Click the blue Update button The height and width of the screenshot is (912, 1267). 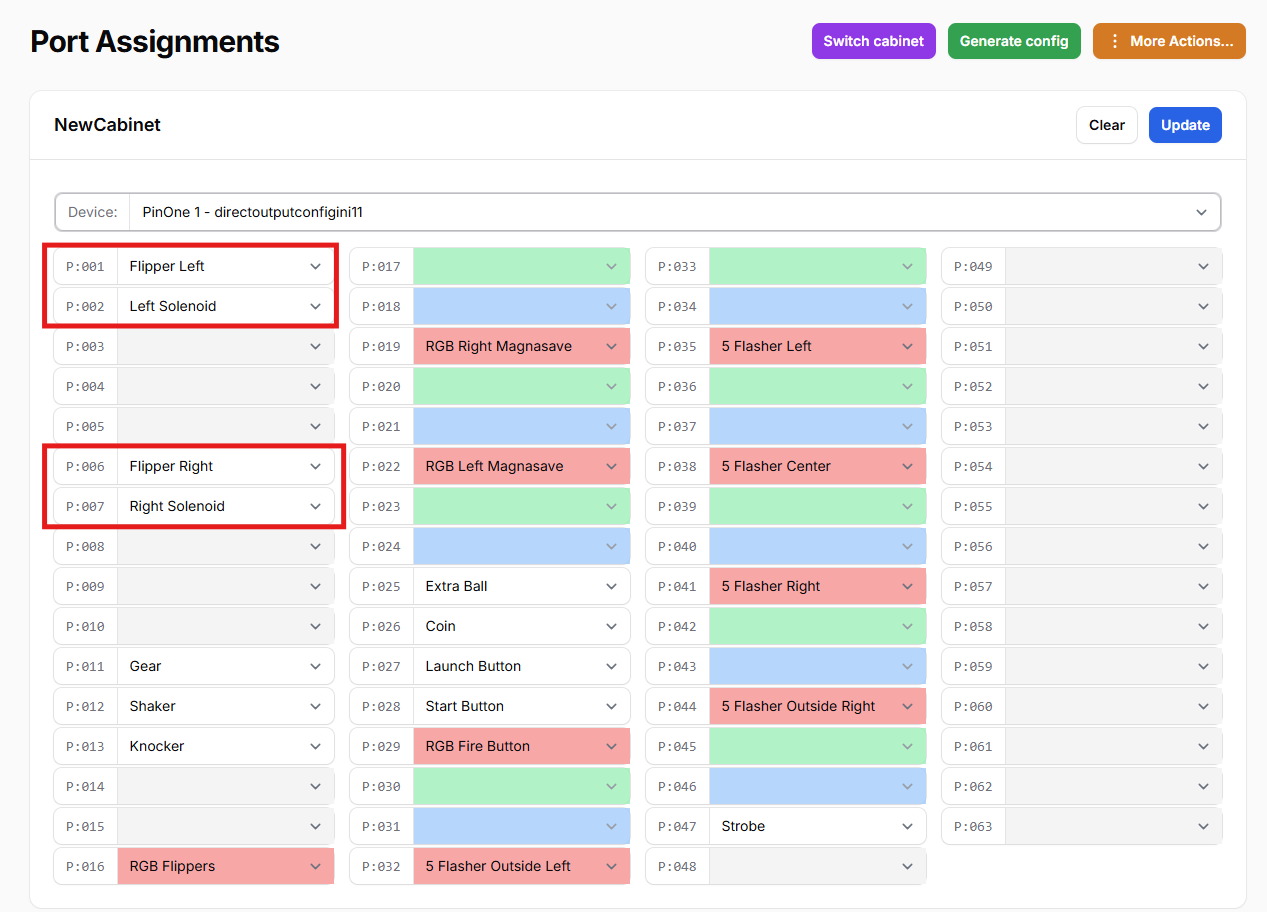point(1185,125)
